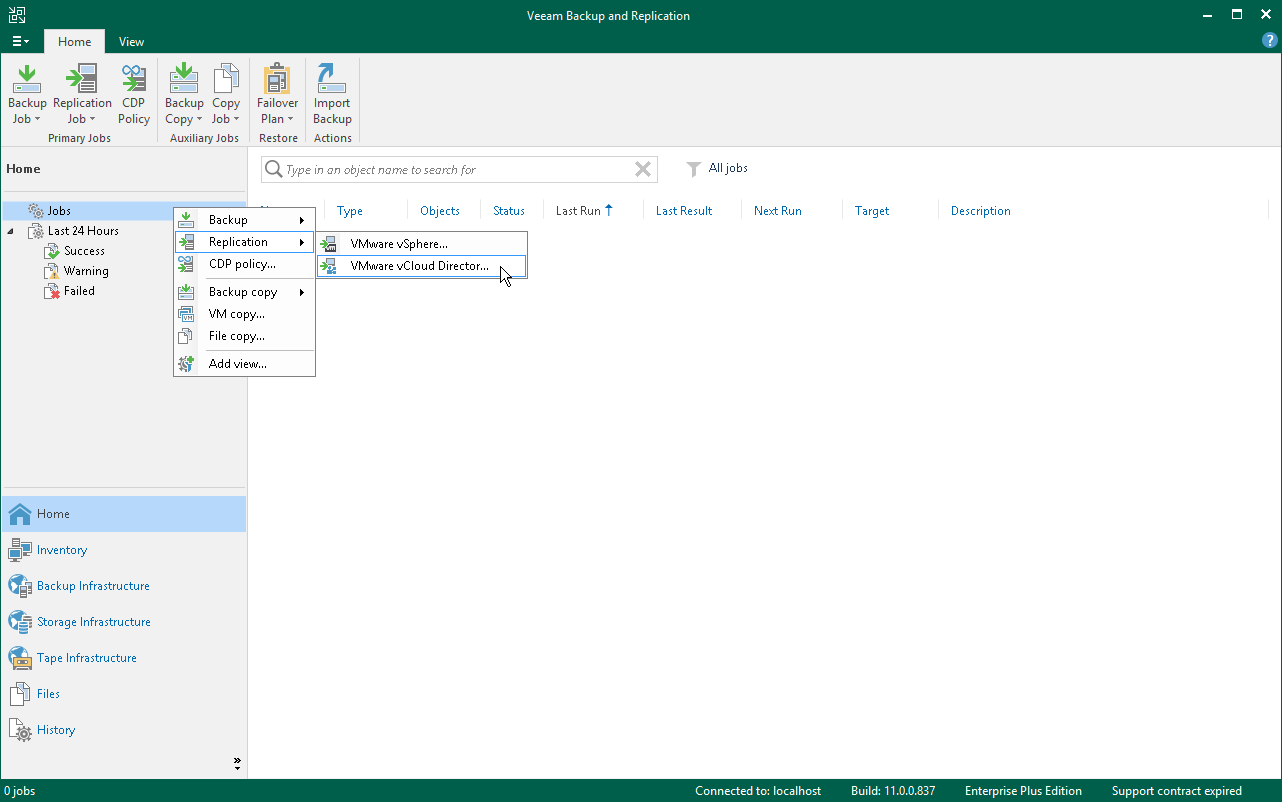Viewport: 1282px width, 802px height.
Task: Select VMware vSphere replication option
Action: (x=422, y=244)
